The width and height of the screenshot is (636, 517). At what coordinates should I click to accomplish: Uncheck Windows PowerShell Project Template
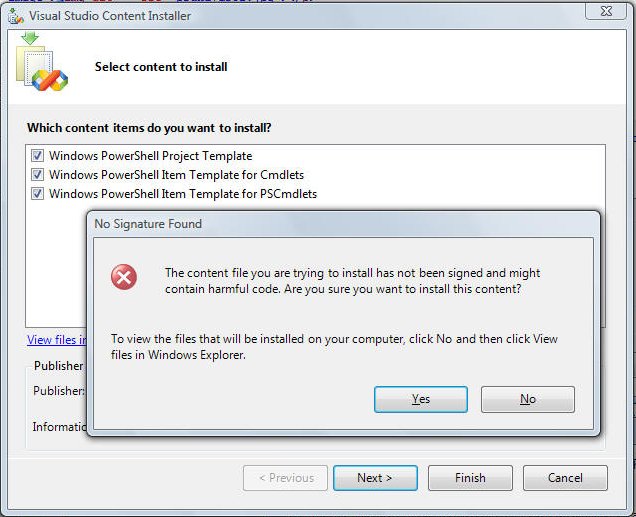pos(37,156)
